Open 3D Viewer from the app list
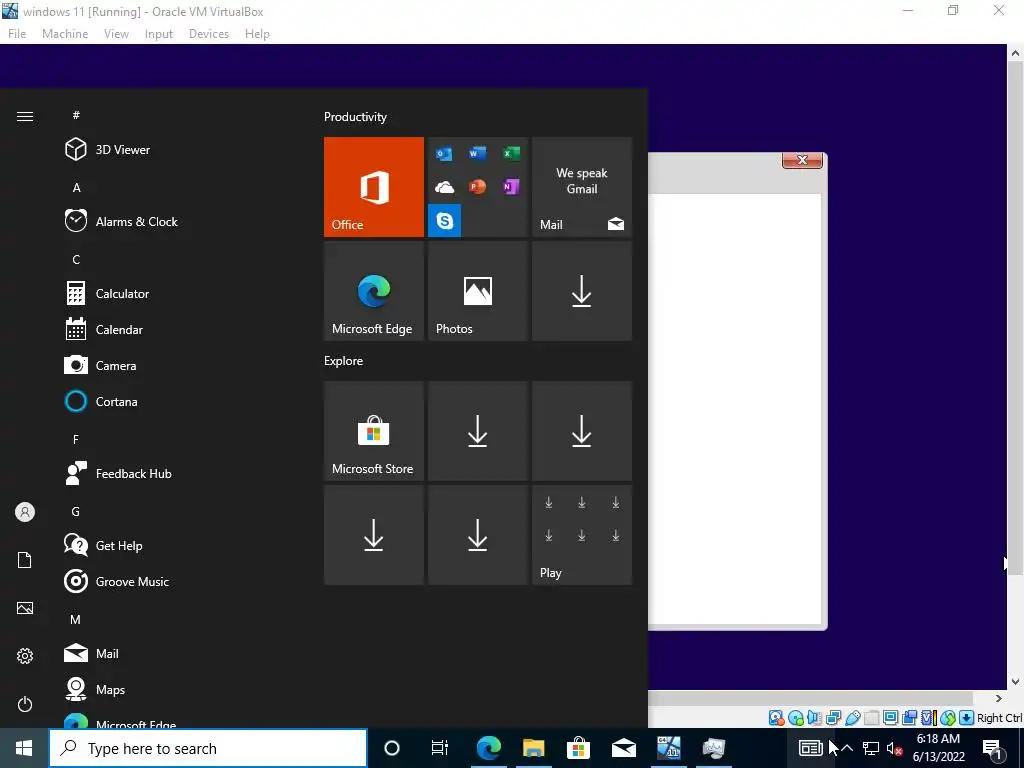This screenshot has width=1024, height=768. [x=108, y=150]
